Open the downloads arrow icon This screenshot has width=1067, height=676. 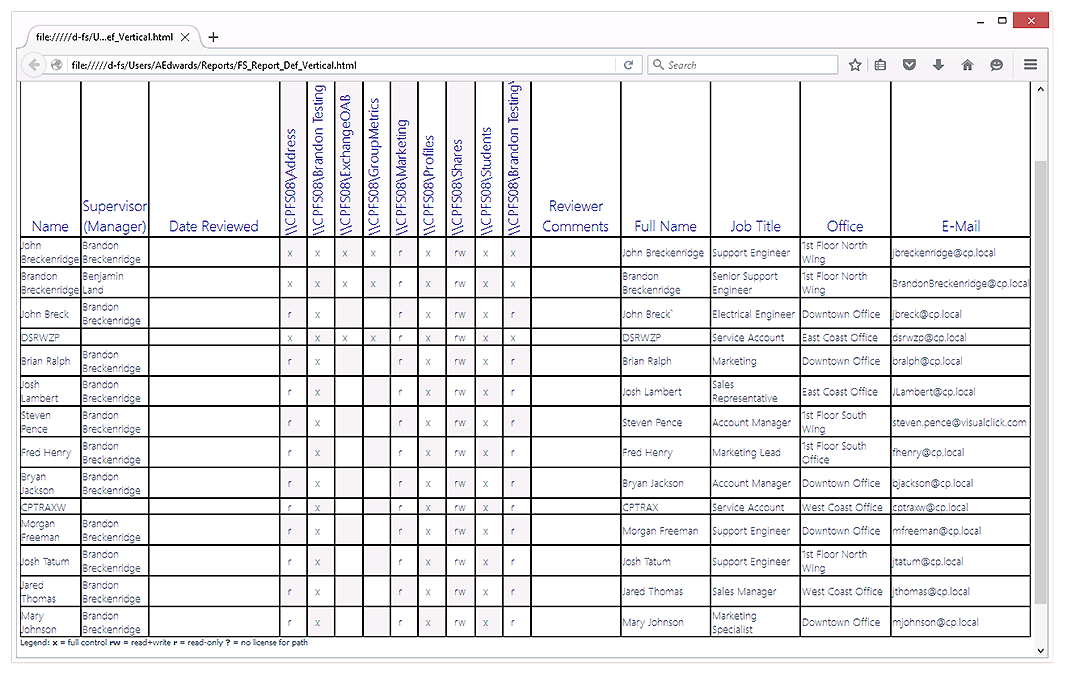click(x=938, y=65)
